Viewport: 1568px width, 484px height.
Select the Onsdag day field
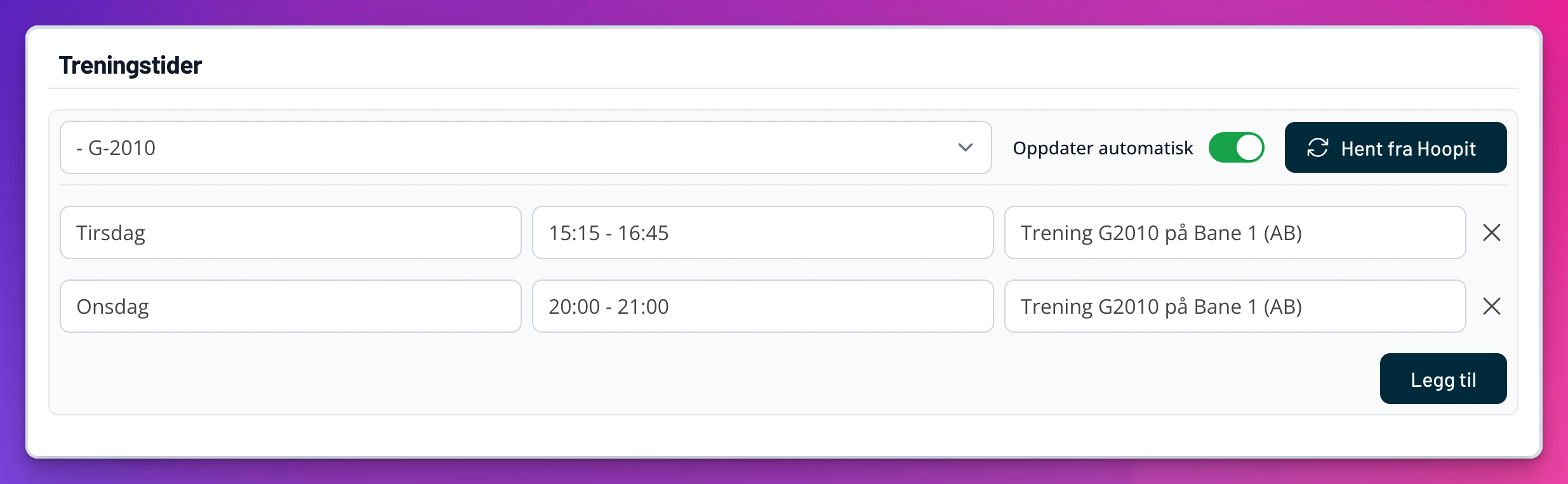tap(290, 307)
